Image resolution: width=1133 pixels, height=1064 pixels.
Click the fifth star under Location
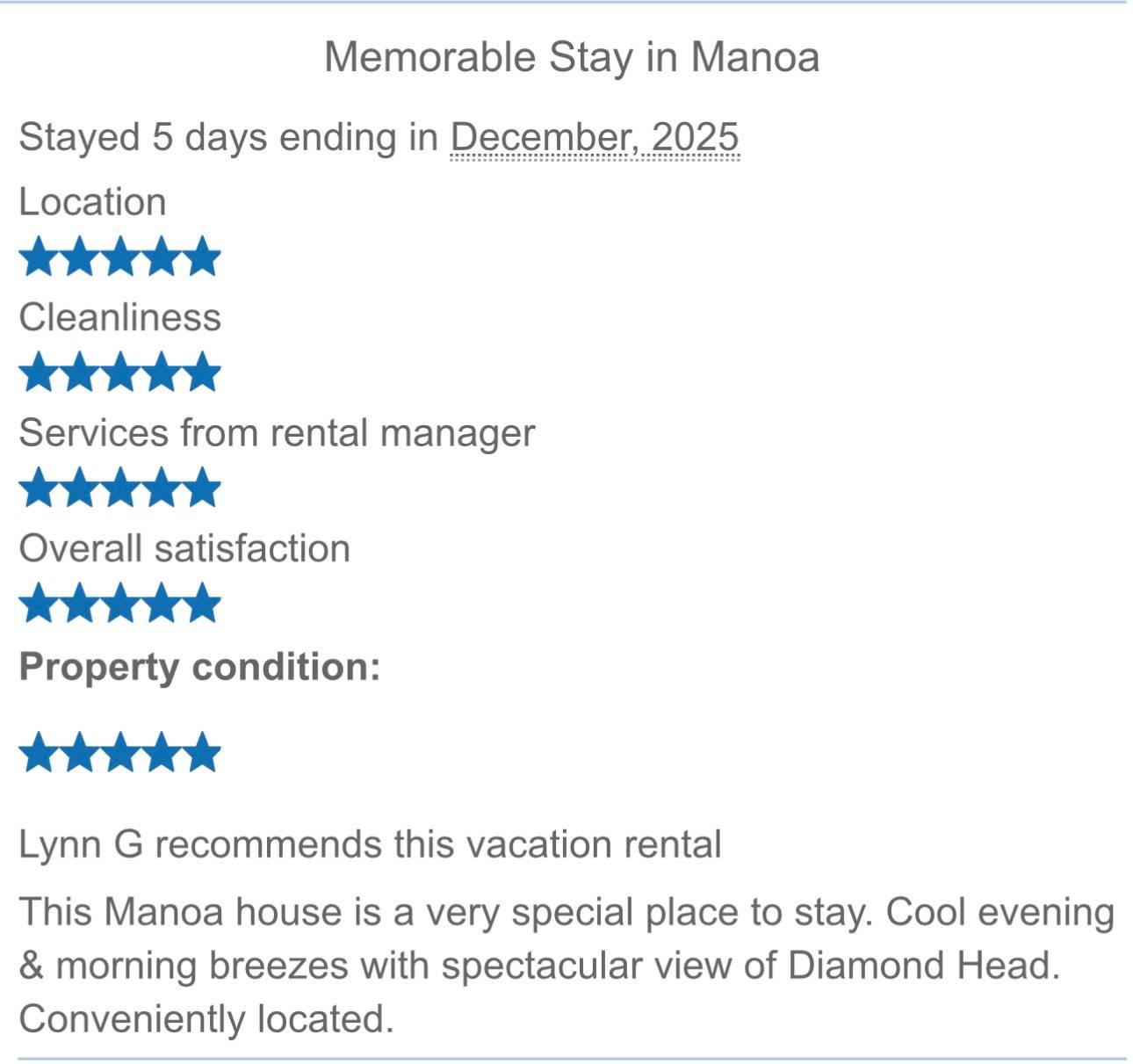pos(203,257)
